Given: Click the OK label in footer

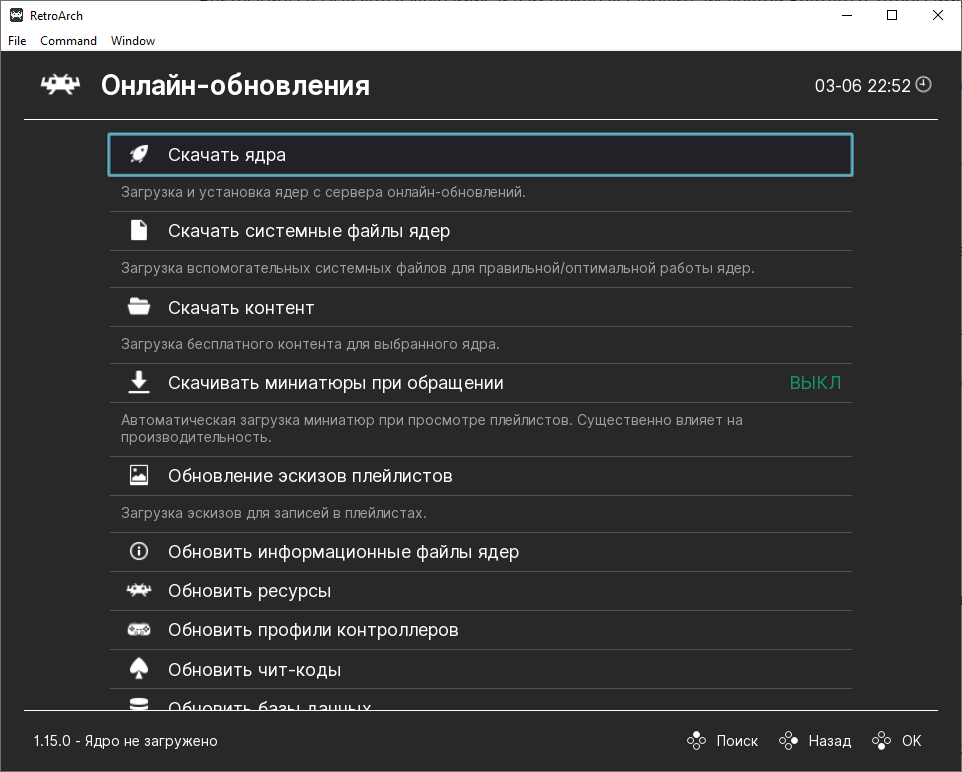Looking at the screenshot, I should click(x=911, y=741).
